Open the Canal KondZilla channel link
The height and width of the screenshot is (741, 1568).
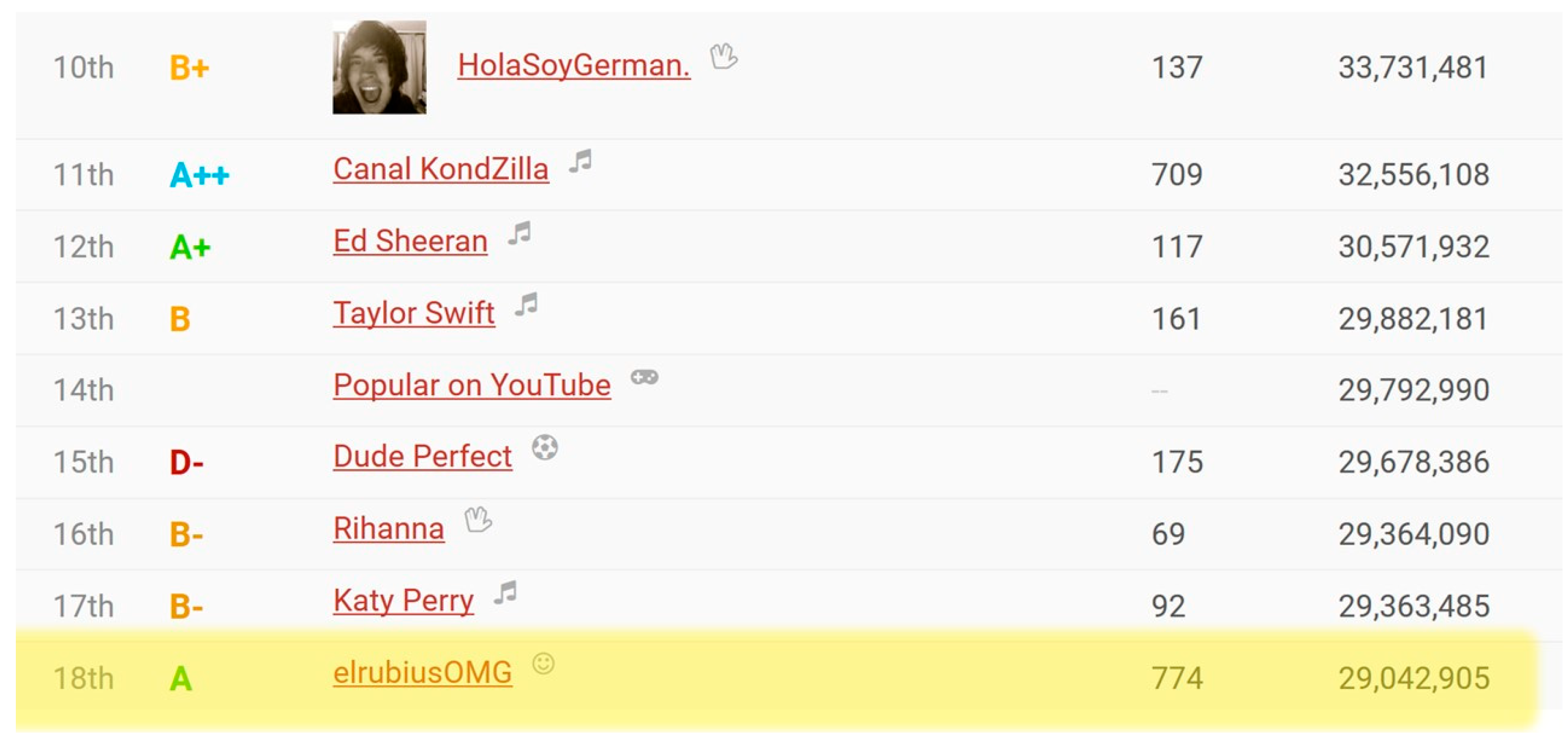click(x=441, y=169)
